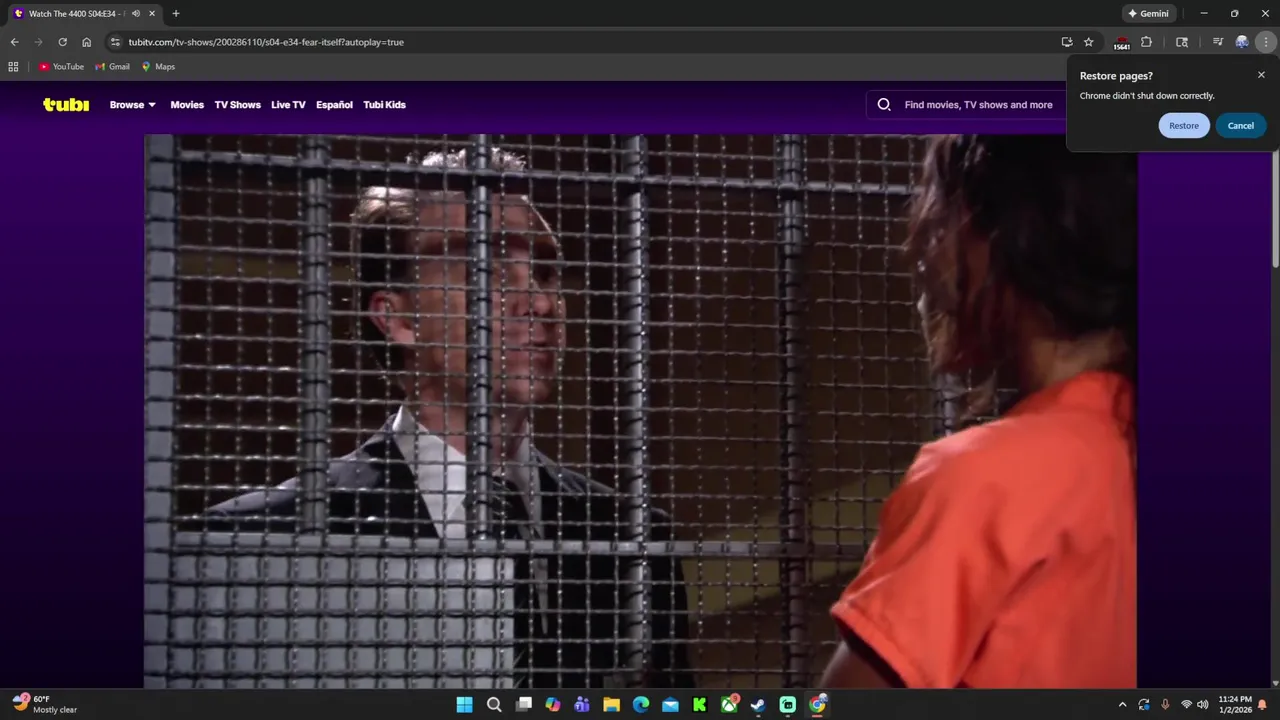The height and width of the screenshot is (720, 1280).
Task: Open the Wi-Fi network icon in the tray
Action: click(1187, 705)
